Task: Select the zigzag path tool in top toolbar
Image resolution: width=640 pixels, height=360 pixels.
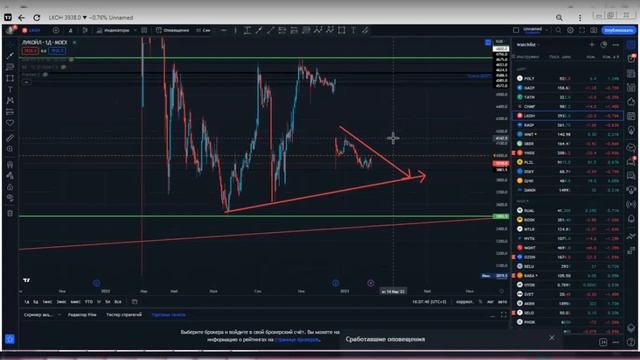Action: pyautogui.click(x=318, y=30)
